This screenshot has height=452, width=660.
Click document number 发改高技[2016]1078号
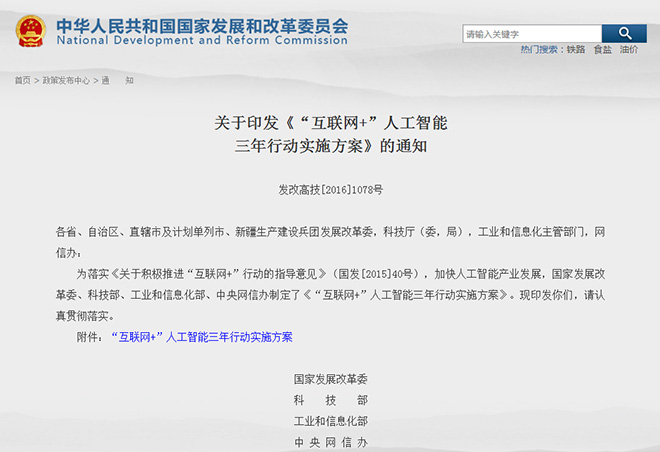coord(330,190)
